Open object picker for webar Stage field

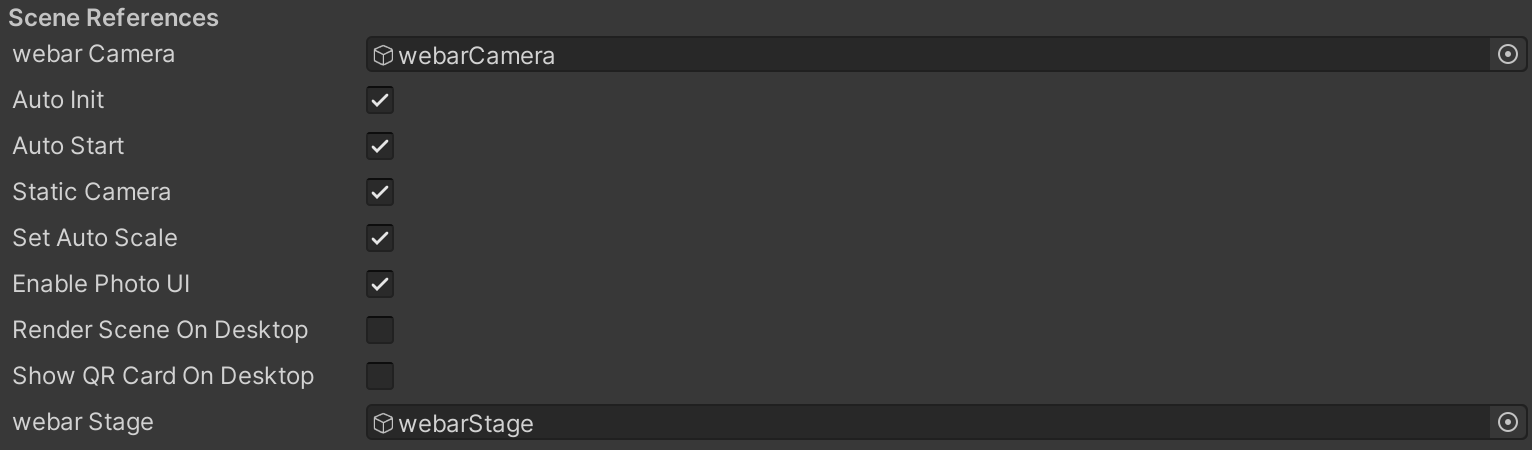(1508, 423)
